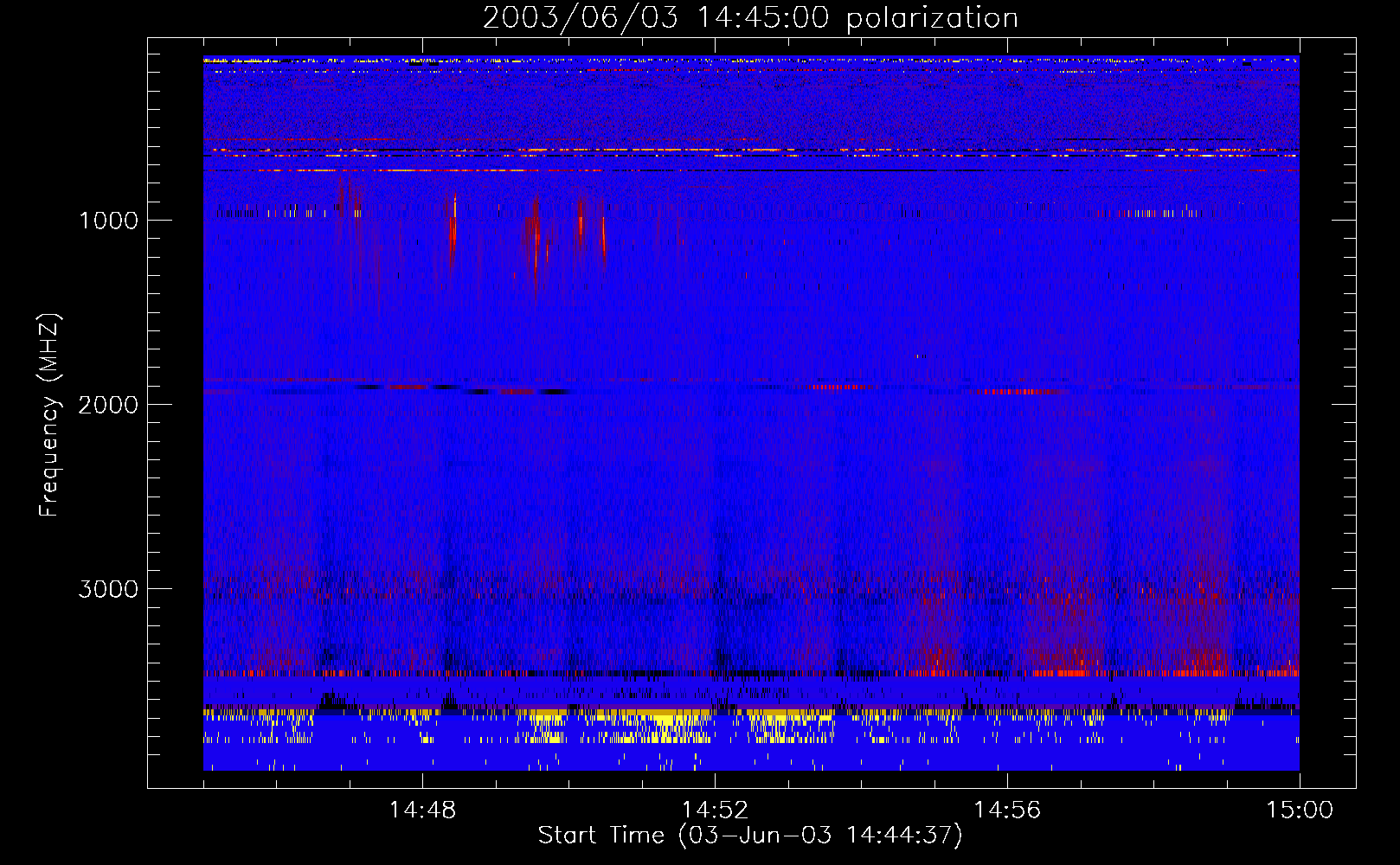Click the 1000 frequency tick label

(108, 221)
